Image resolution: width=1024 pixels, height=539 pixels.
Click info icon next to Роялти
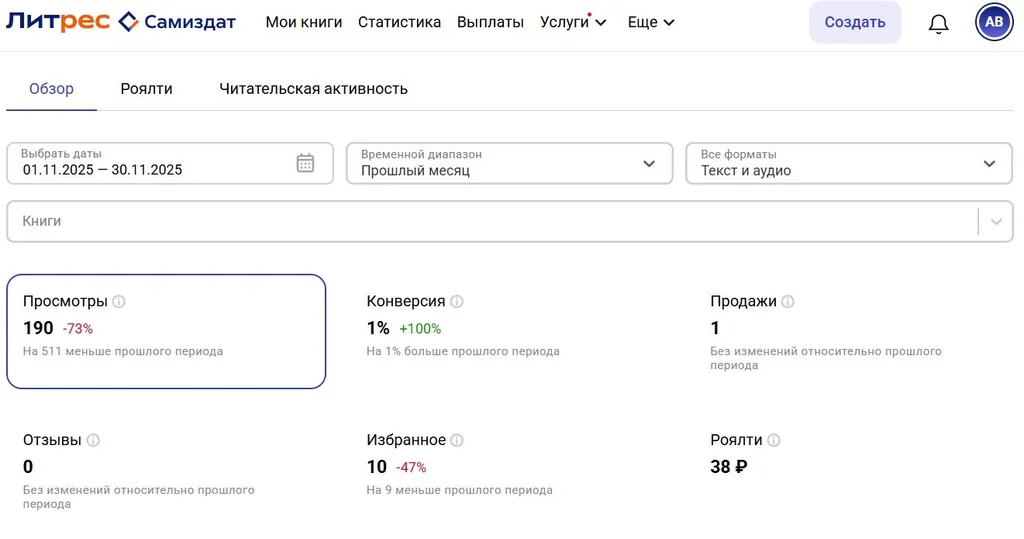click(774, 440)
